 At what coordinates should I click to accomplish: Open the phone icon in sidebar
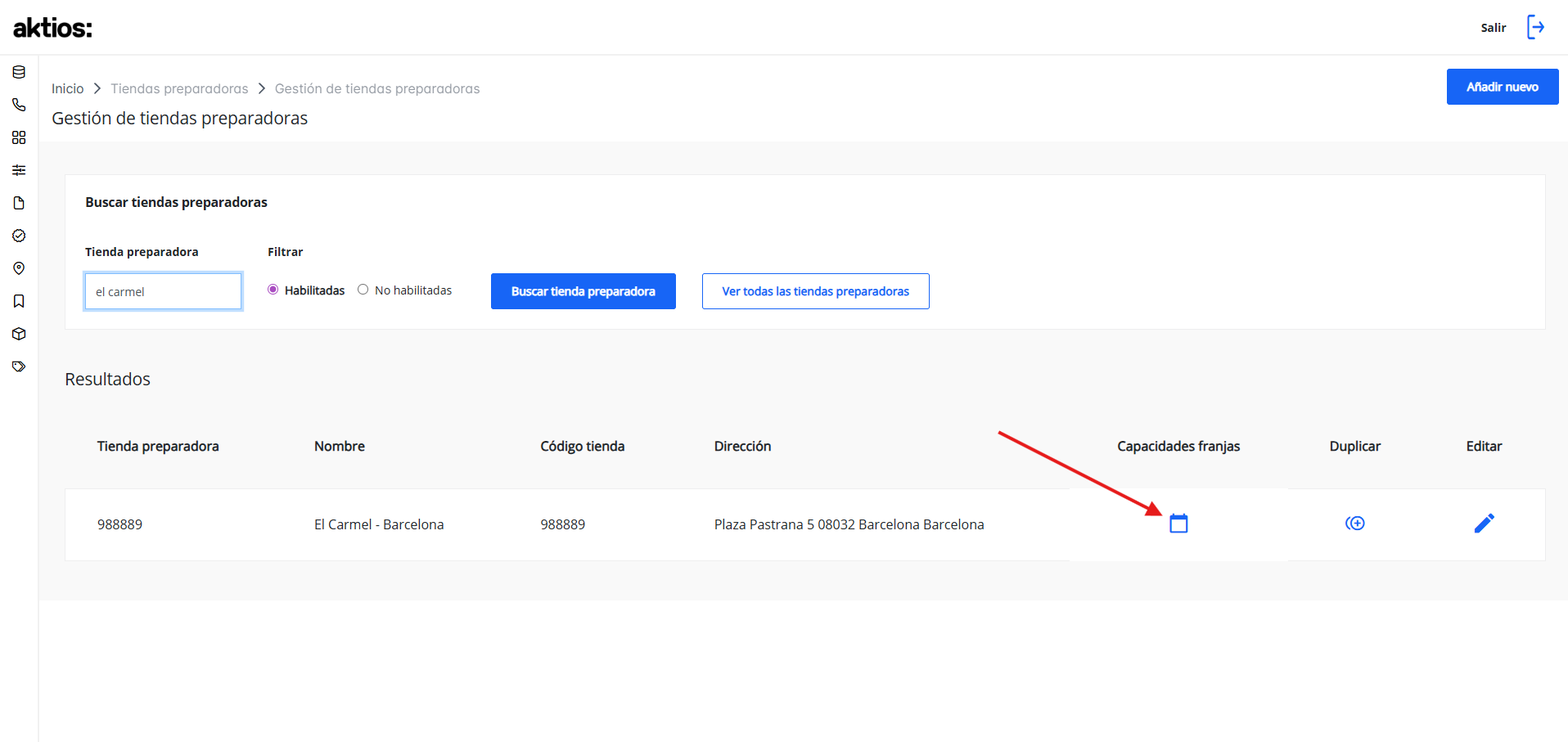(x=19, y=105)
